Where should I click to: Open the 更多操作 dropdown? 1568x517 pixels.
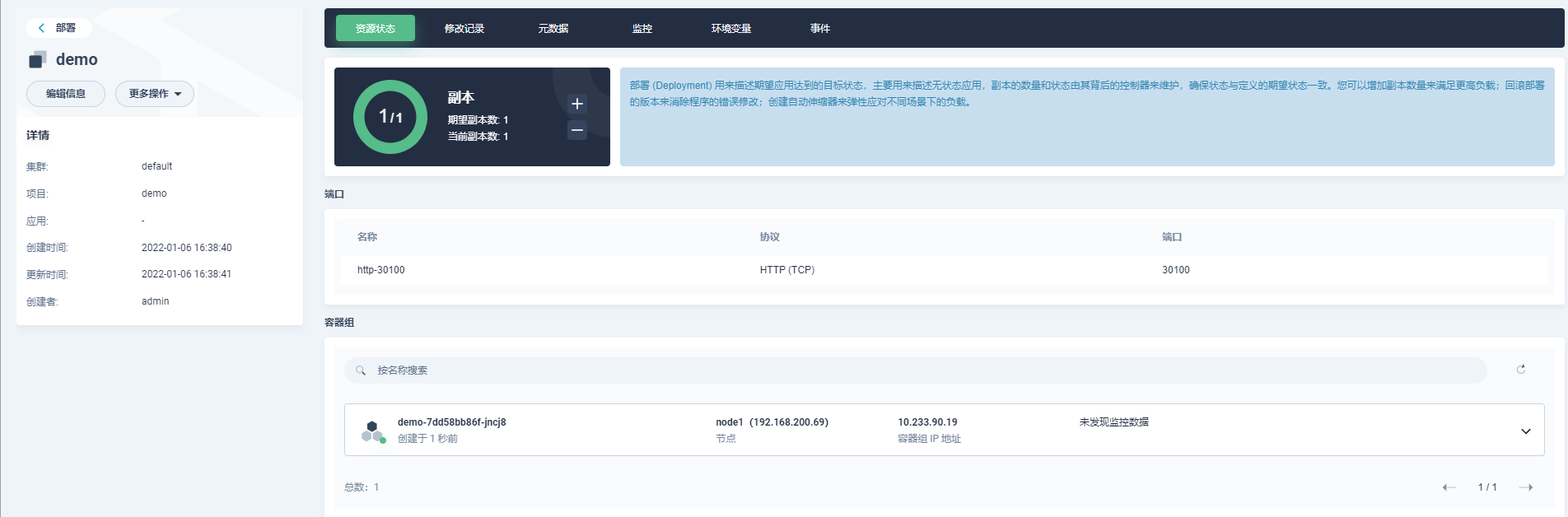(155, 94)
